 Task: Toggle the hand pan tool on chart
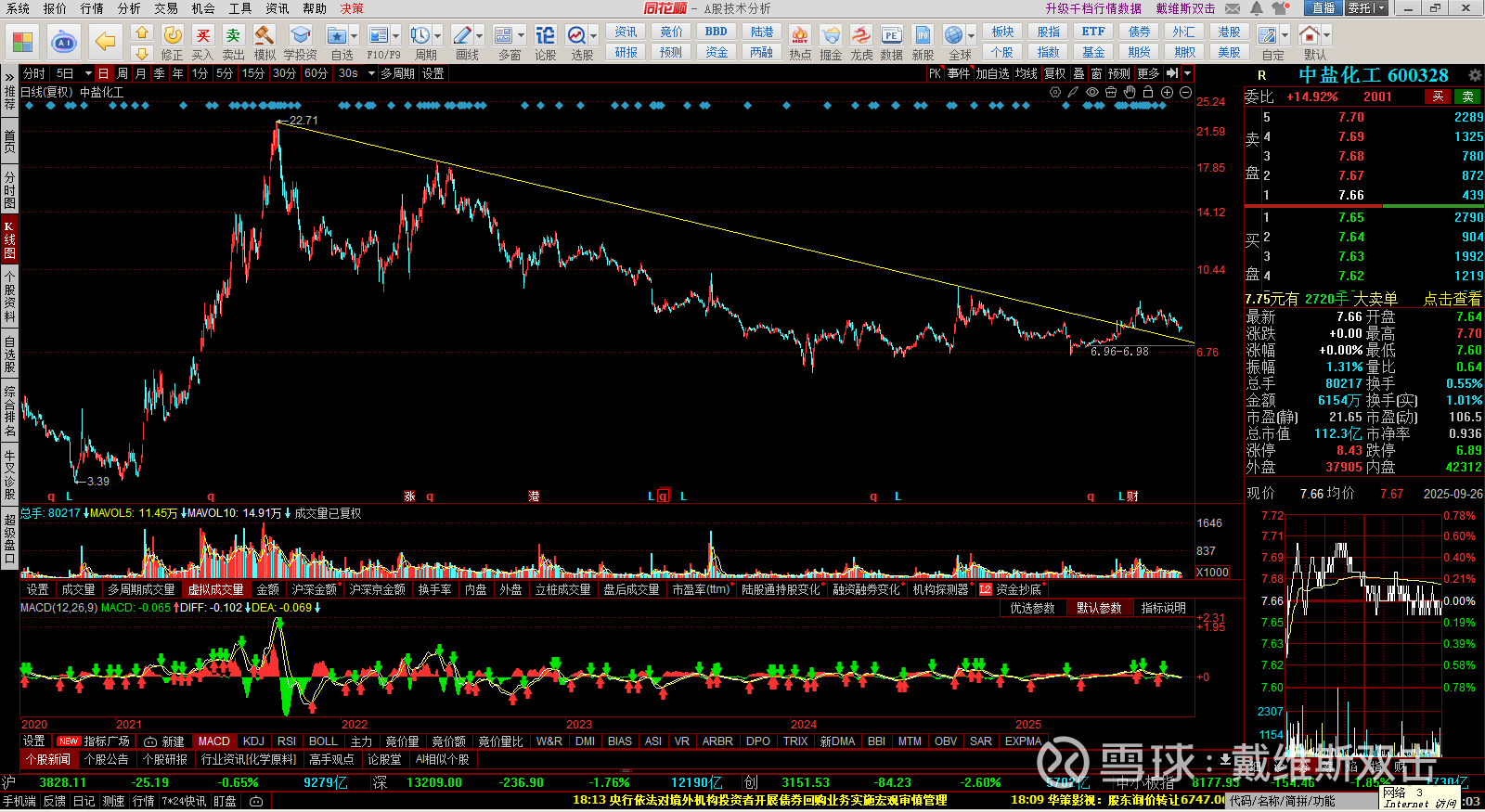1130,92
